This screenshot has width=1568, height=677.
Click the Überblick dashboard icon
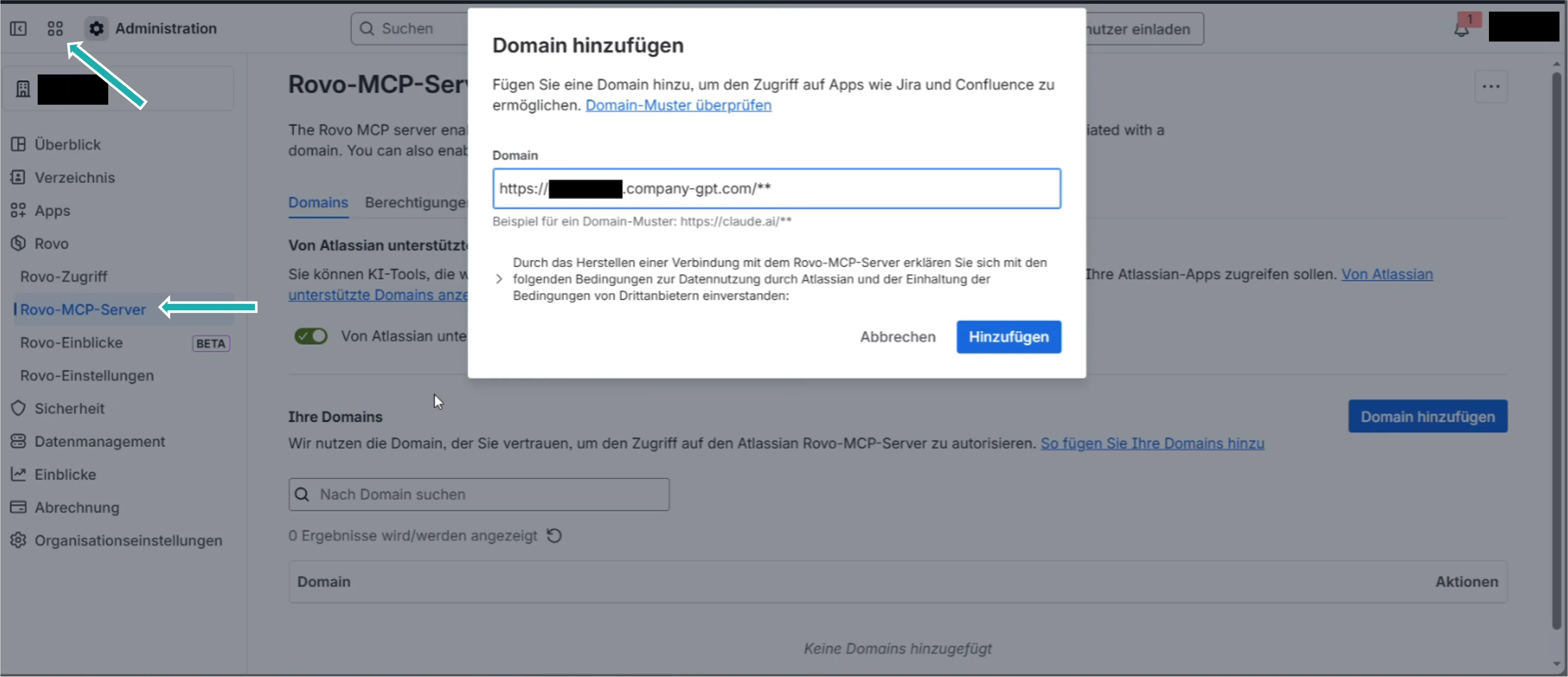18,144
